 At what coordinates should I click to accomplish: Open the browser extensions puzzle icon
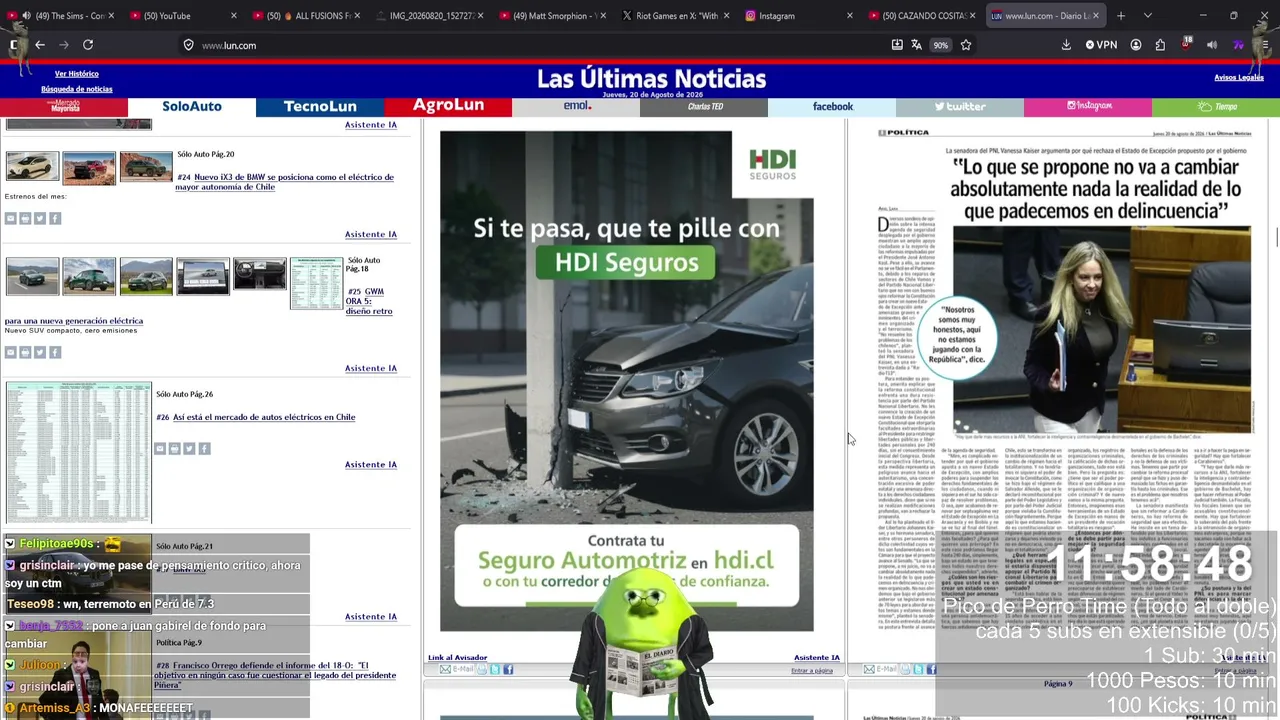[1160, 45]
